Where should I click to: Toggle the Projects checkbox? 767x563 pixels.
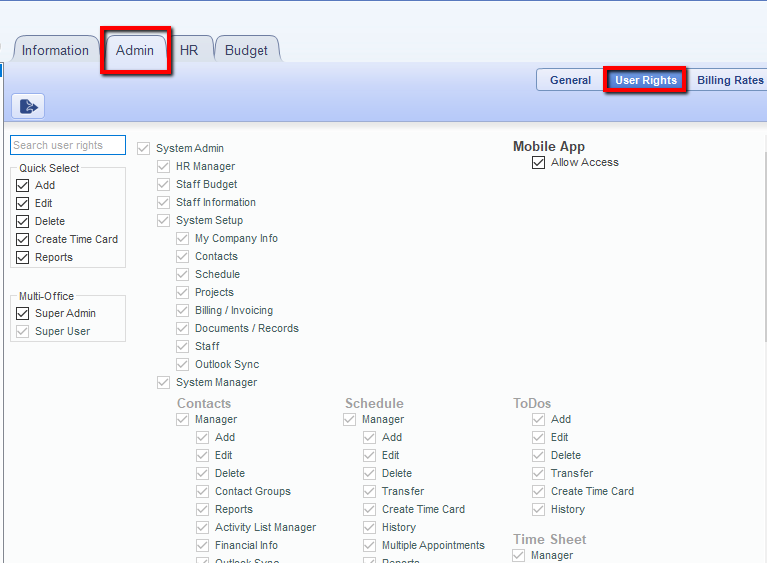tap(182, 293)
